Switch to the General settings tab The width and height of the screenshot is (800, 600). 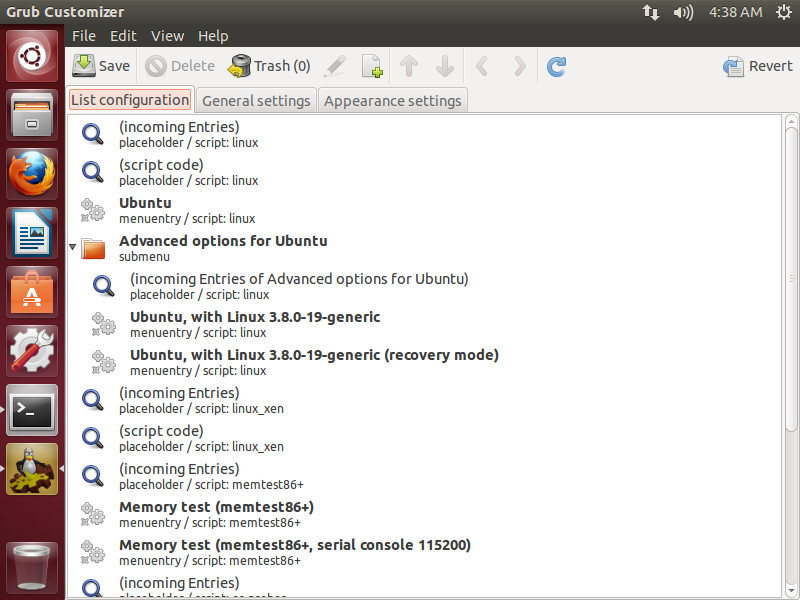click(x=254, y=101)
